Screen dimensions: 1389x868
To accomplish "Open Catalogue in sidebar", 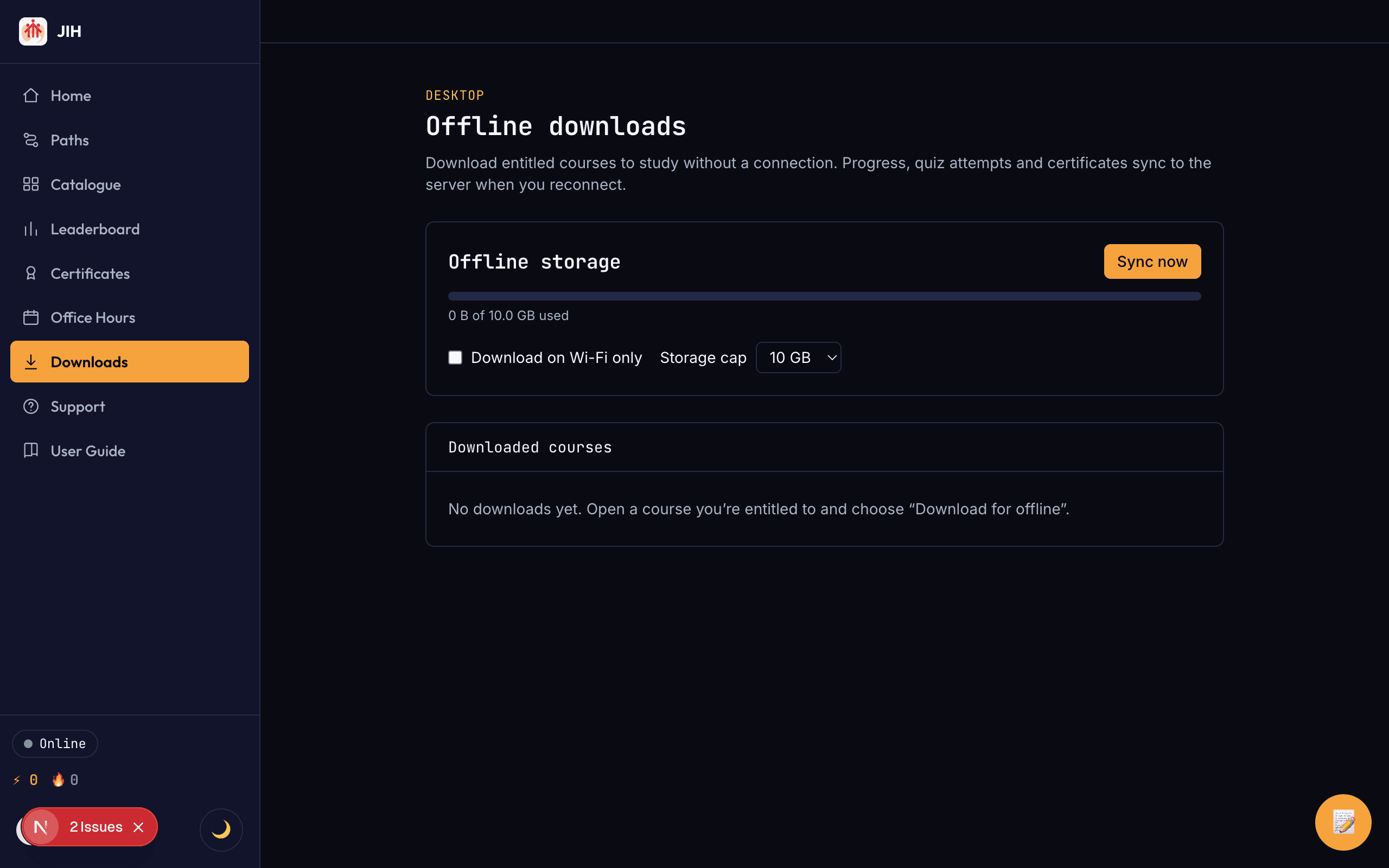I will point(130,184).
